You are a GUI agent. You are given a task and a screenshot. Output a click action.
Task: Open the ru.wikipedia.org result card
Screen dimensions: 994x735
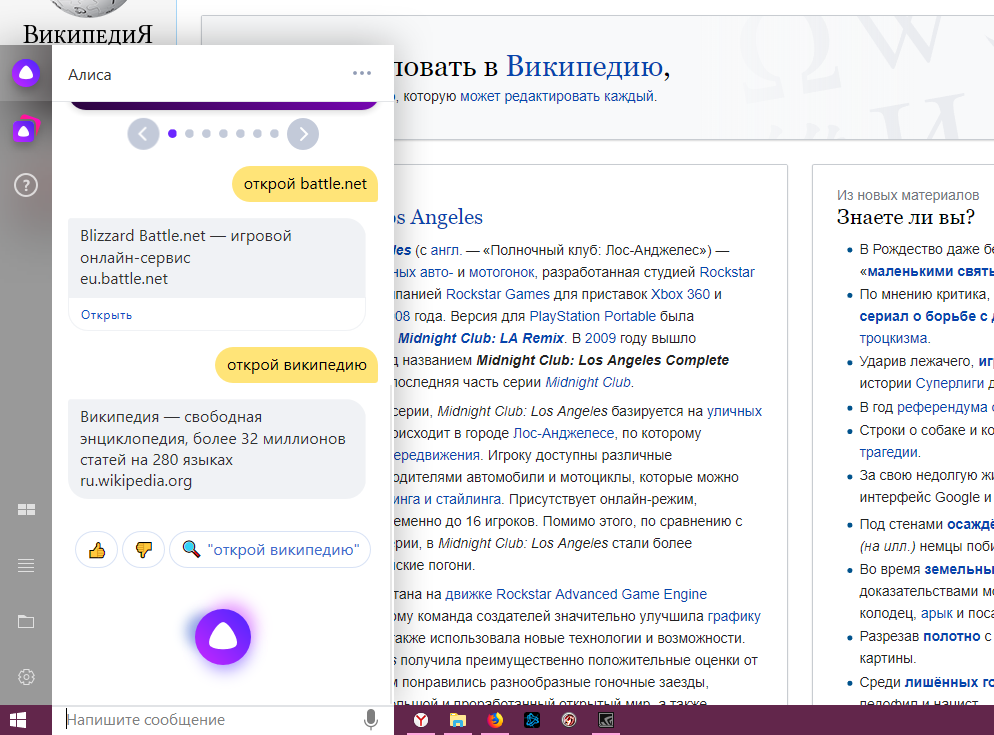click(217, 449)
